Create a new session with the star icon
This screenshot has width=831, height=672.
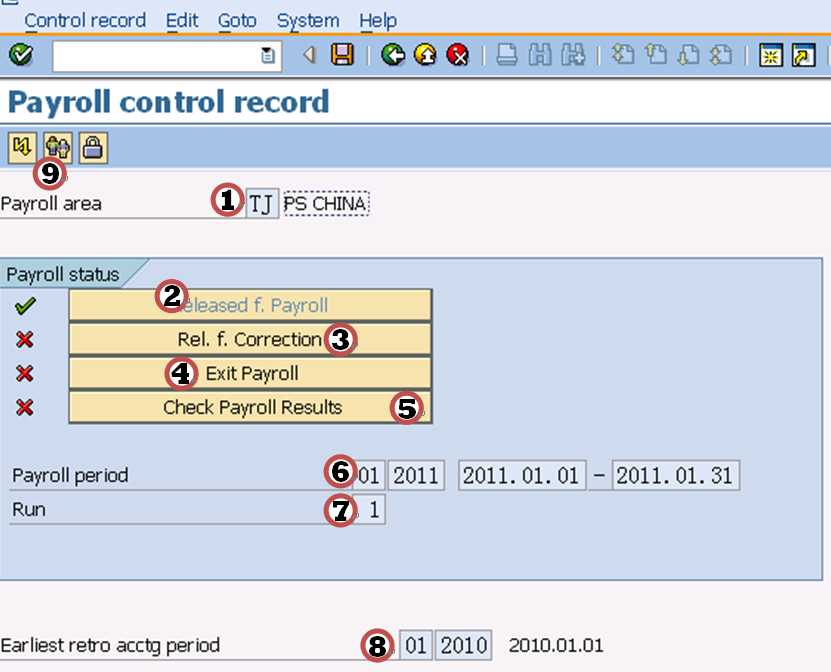click(771, 55)
